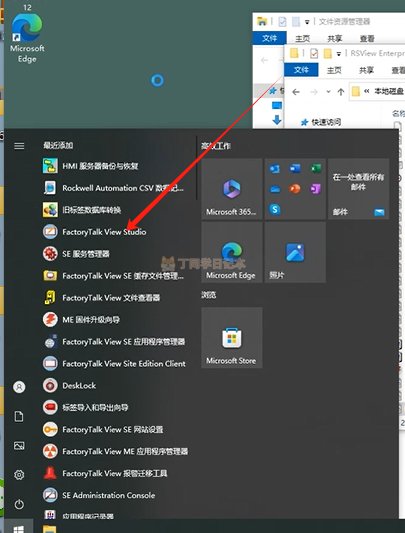Open the Photos tile
Image resolution: width=405 pixels, height=533 pixels.
pos(295,252)
